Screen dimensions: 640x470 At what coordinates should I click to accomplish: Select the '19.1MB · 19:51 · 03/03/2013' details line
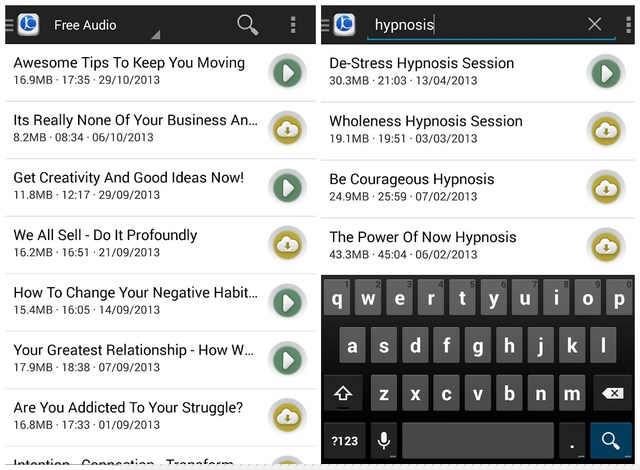(403, 139)
